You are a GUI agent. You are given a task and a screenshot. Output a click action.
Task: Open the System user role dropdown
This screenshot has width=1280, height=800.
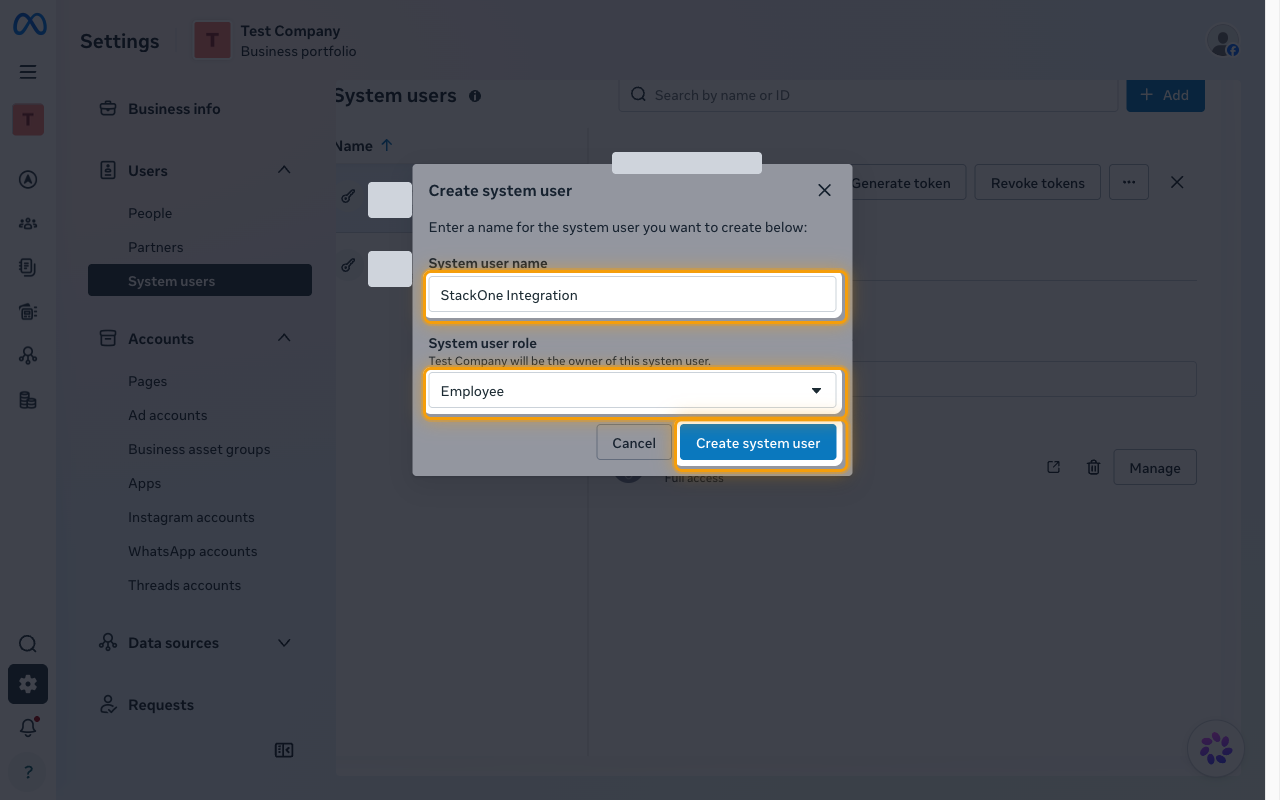click(632, 391)
